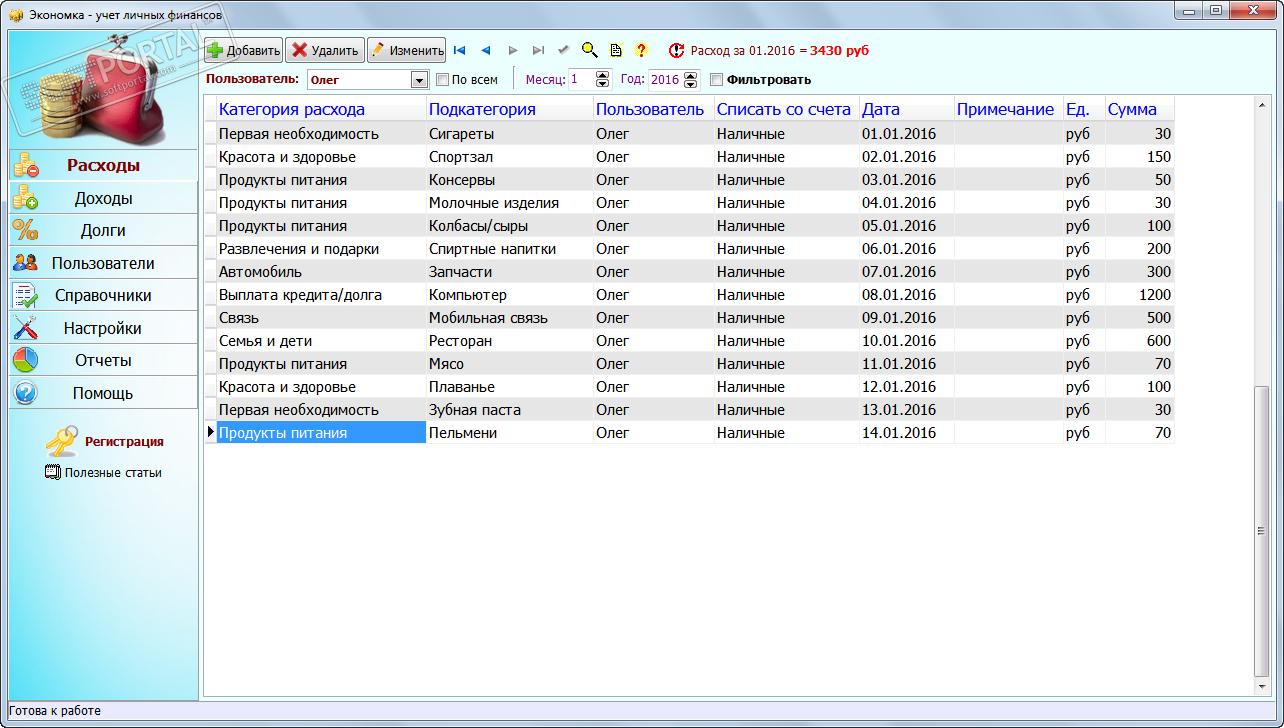The width and height of the screenshot is (1284, 728).
Task: Click the vertical scrollbar of the table
Action: click(1261, 530)
